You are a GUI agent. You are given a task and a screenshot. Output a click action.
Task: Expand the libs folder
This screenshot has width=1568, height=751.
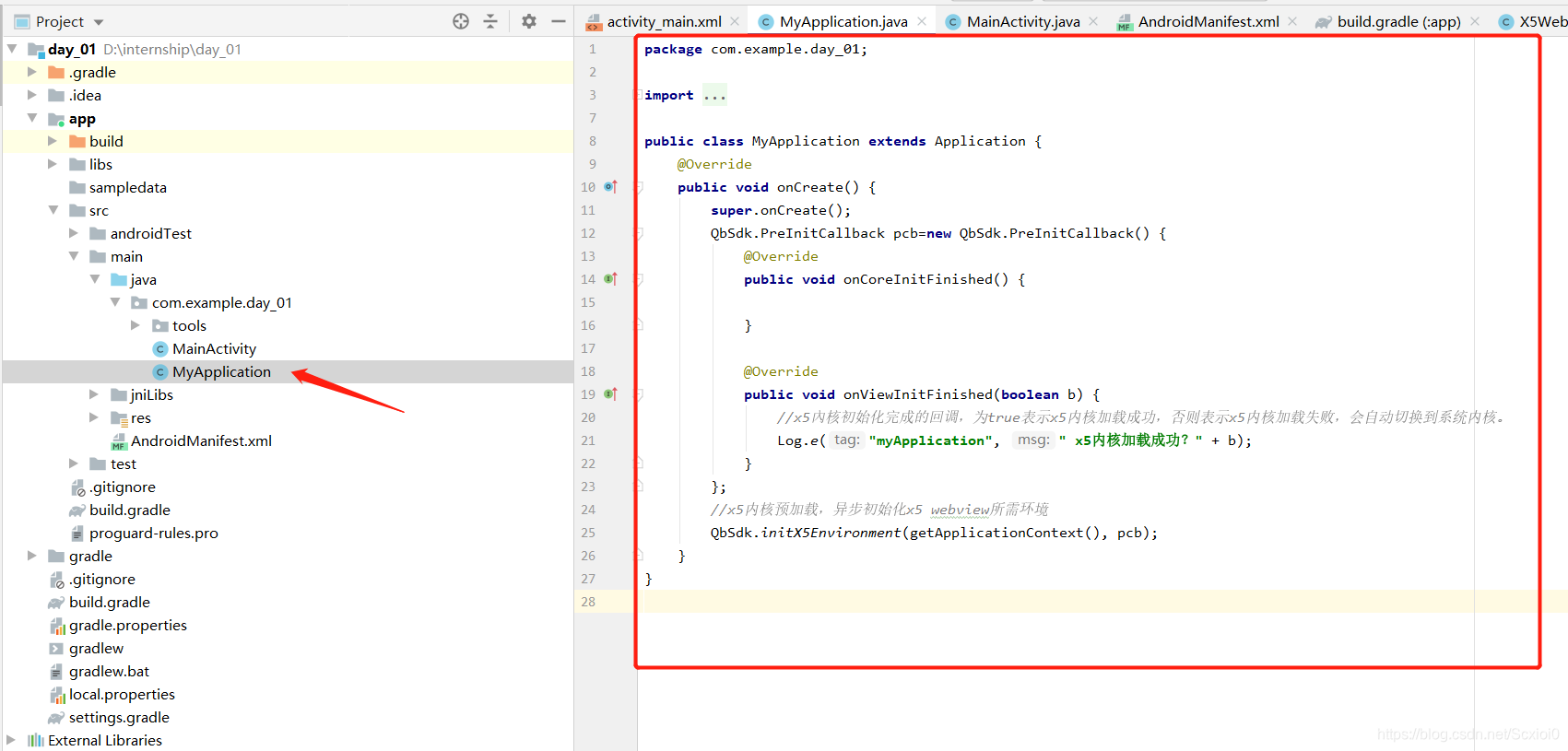tap(53, 164)
